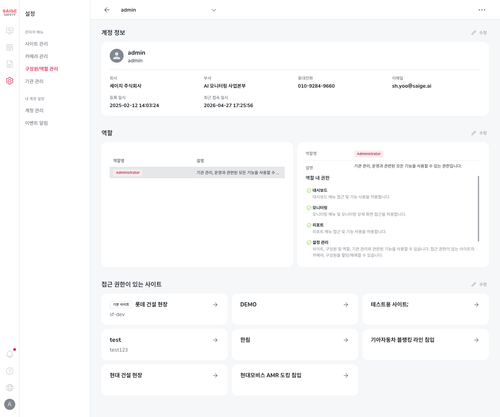Image resolution: width=500 pixels, height=417 pixels.
Task: Click the 기본 사이트 badge on 롯데 card
Action: coord(121,304)
